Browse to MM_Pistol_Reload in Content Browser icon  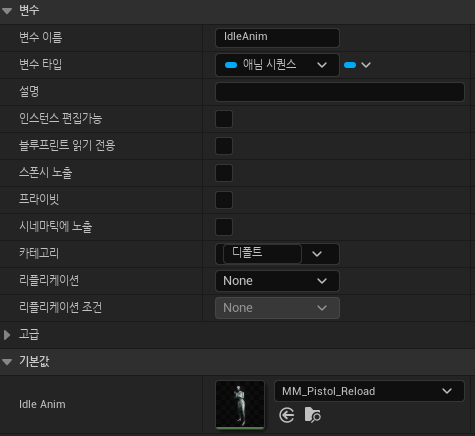click(x=313, y=415)
